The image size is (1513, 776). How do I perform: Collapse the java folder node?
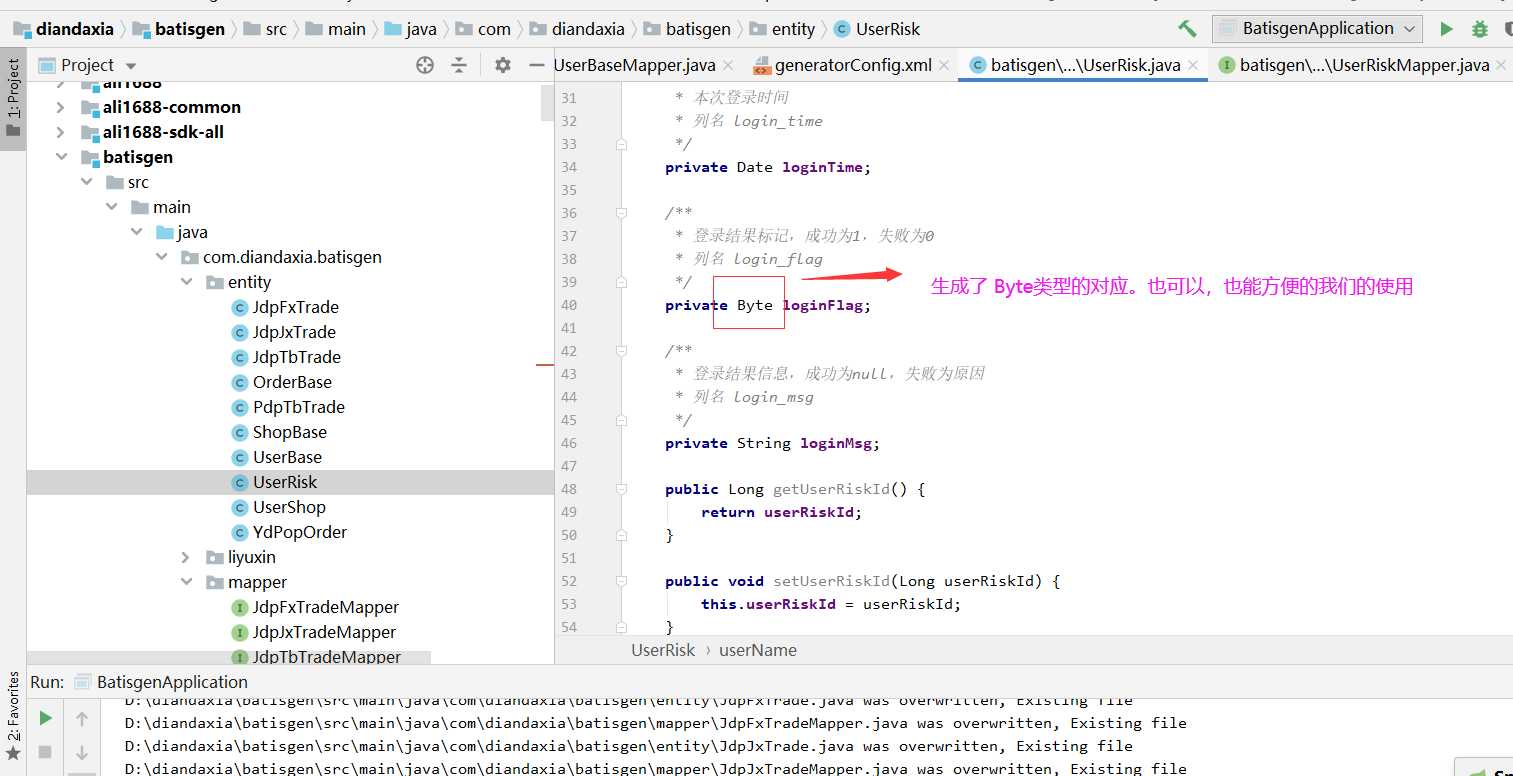pos(137,232)
